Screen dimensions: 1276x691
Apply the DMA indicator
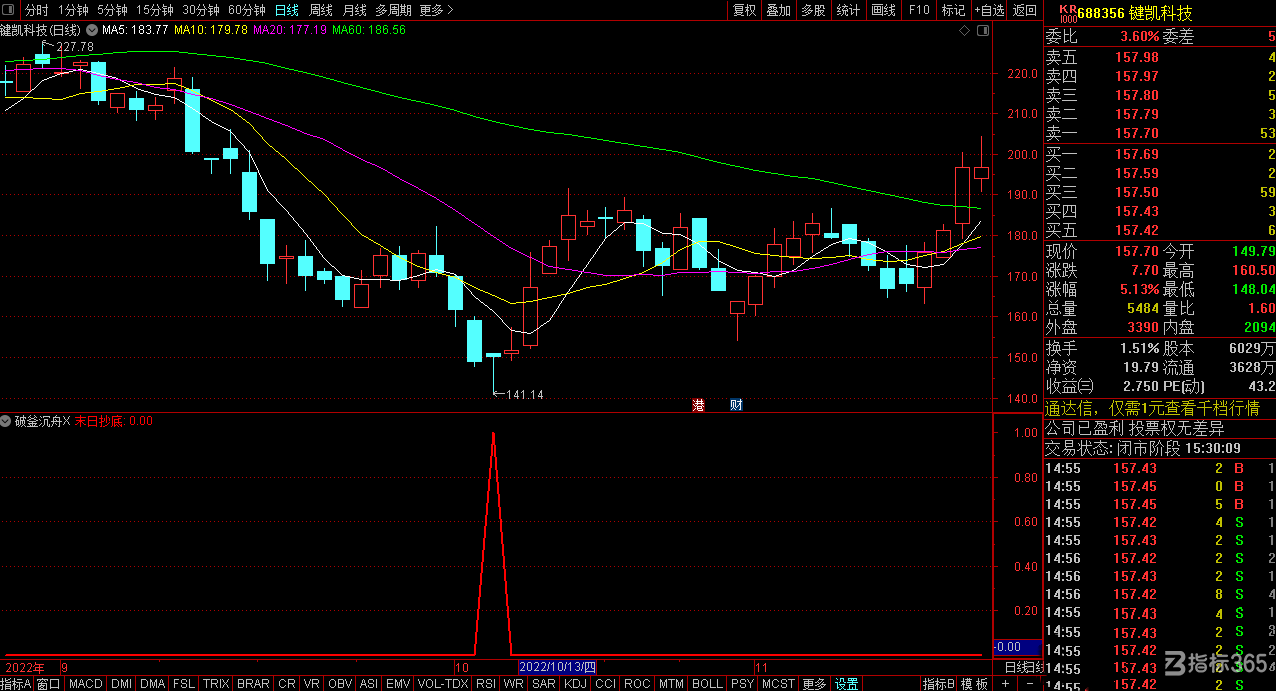(153, 684)
